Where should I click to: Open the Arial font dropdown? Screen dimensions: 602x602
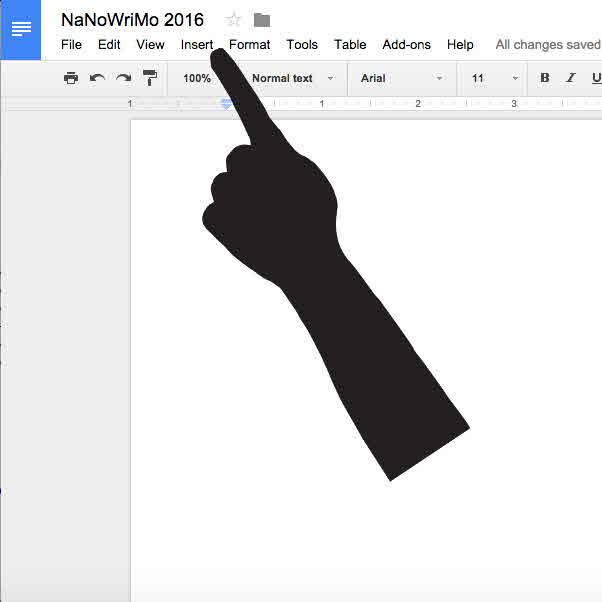[400, 78]
